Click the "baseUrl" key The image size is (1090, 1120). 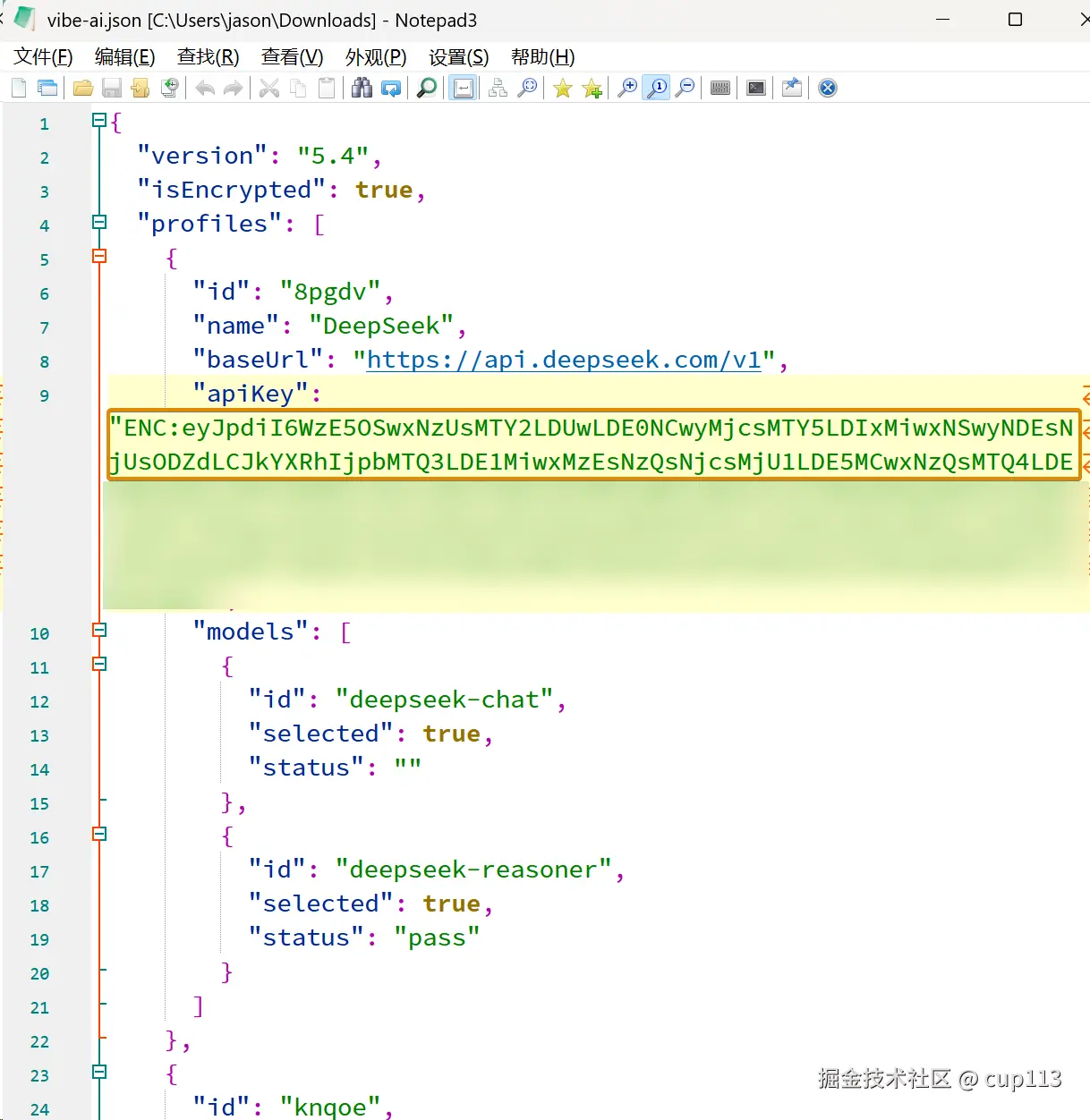[x=258, y=360]
